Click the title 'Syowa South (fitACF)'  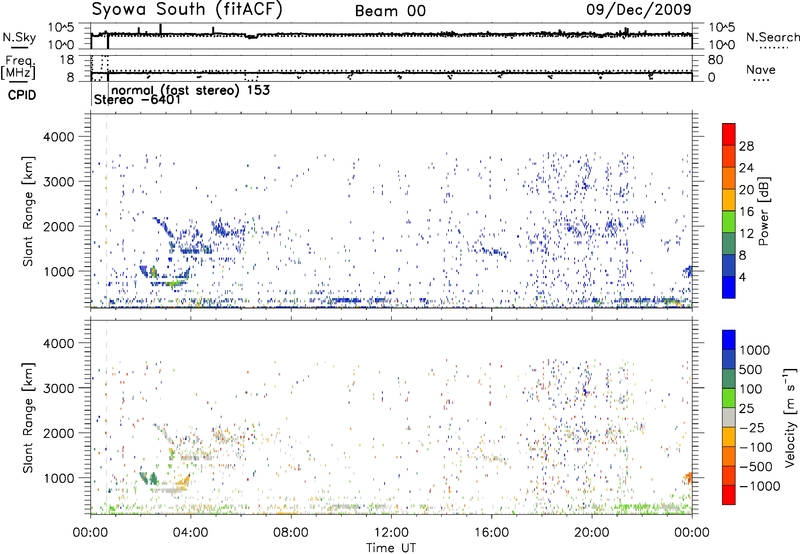187,9
